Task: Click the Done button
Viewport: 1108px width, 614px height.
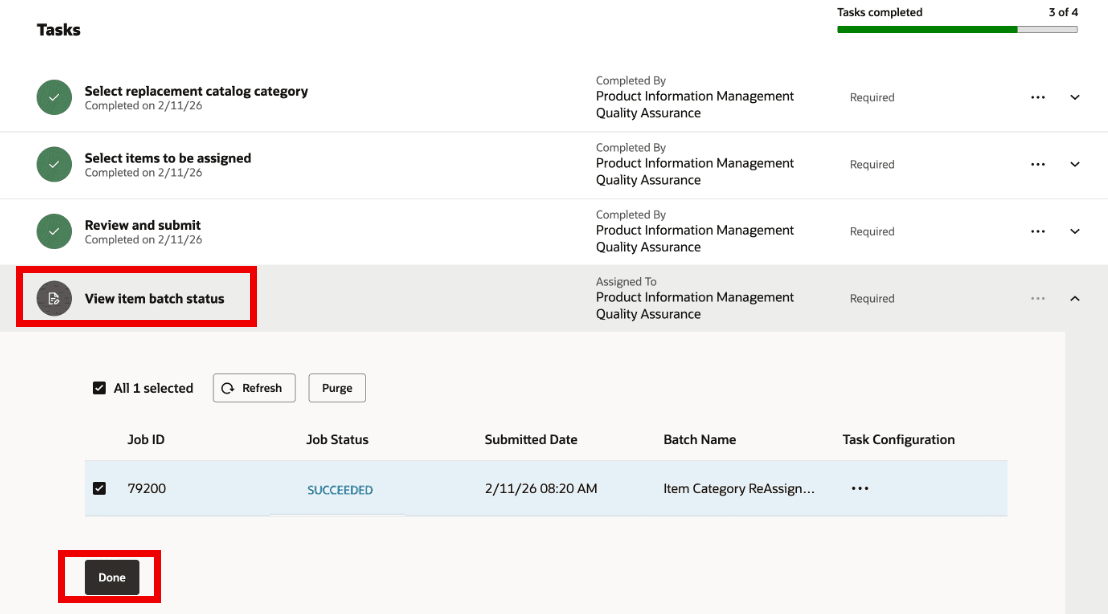Action: pyautogui.click(x=110, y=577)
